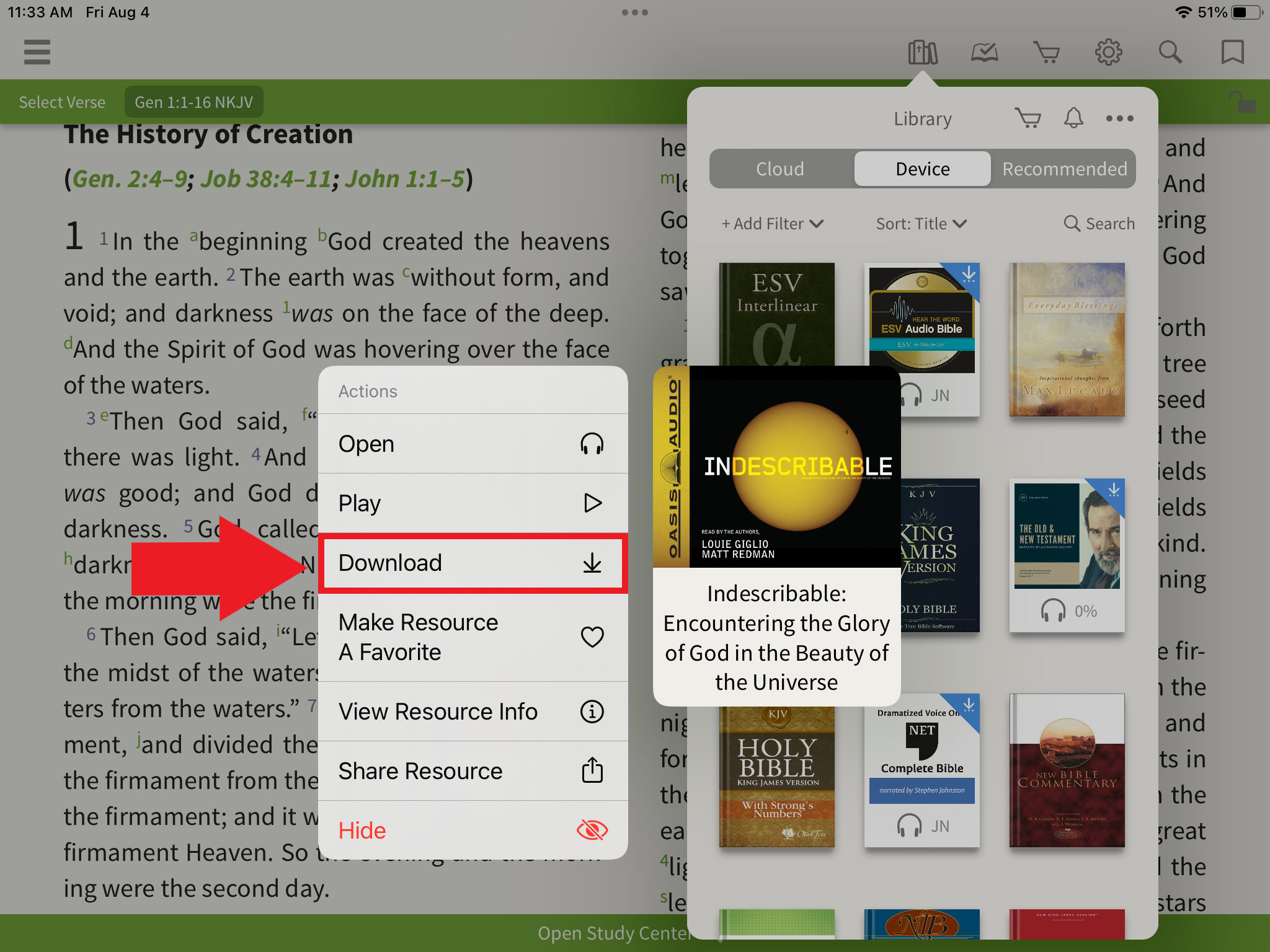1270x952 pixels.
Task: Open the store cart icon in top toolbar
Action: click(x=1046, y=52)
